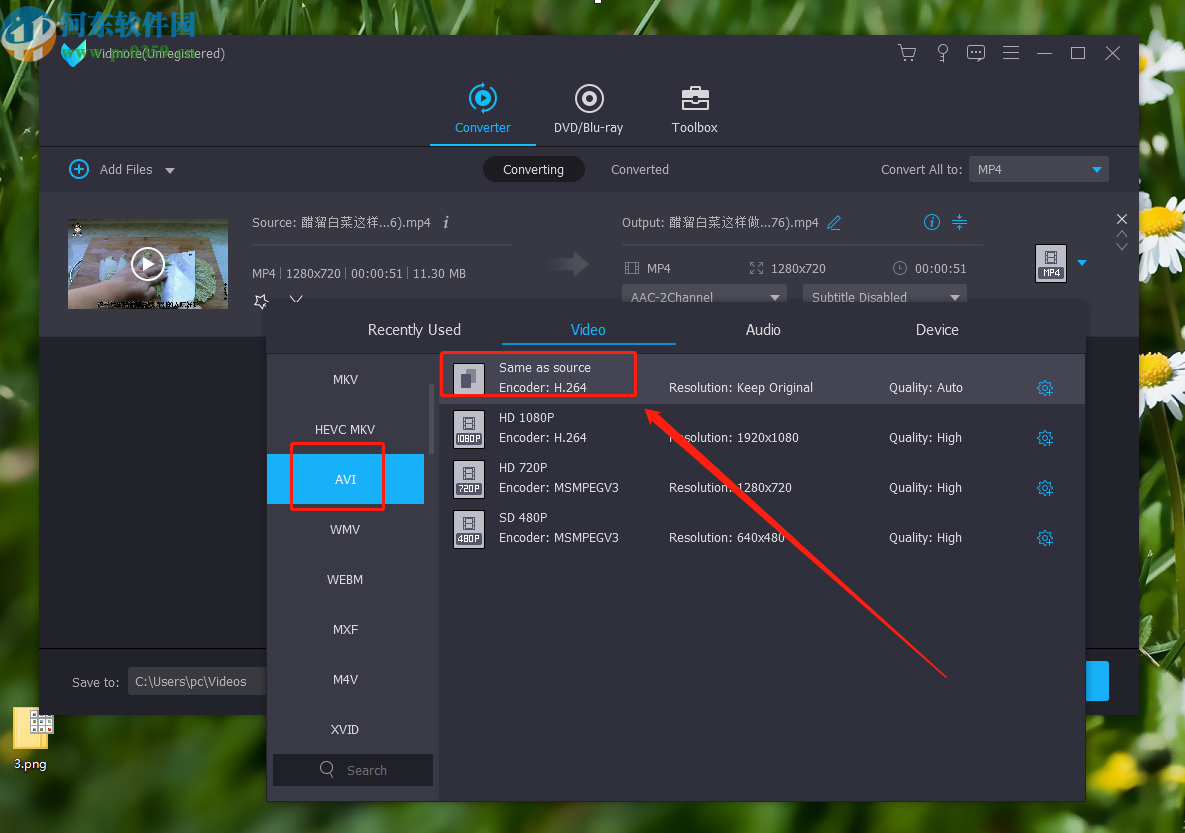
Task: Choose WMV in the format list
Action: coord(345,529)
